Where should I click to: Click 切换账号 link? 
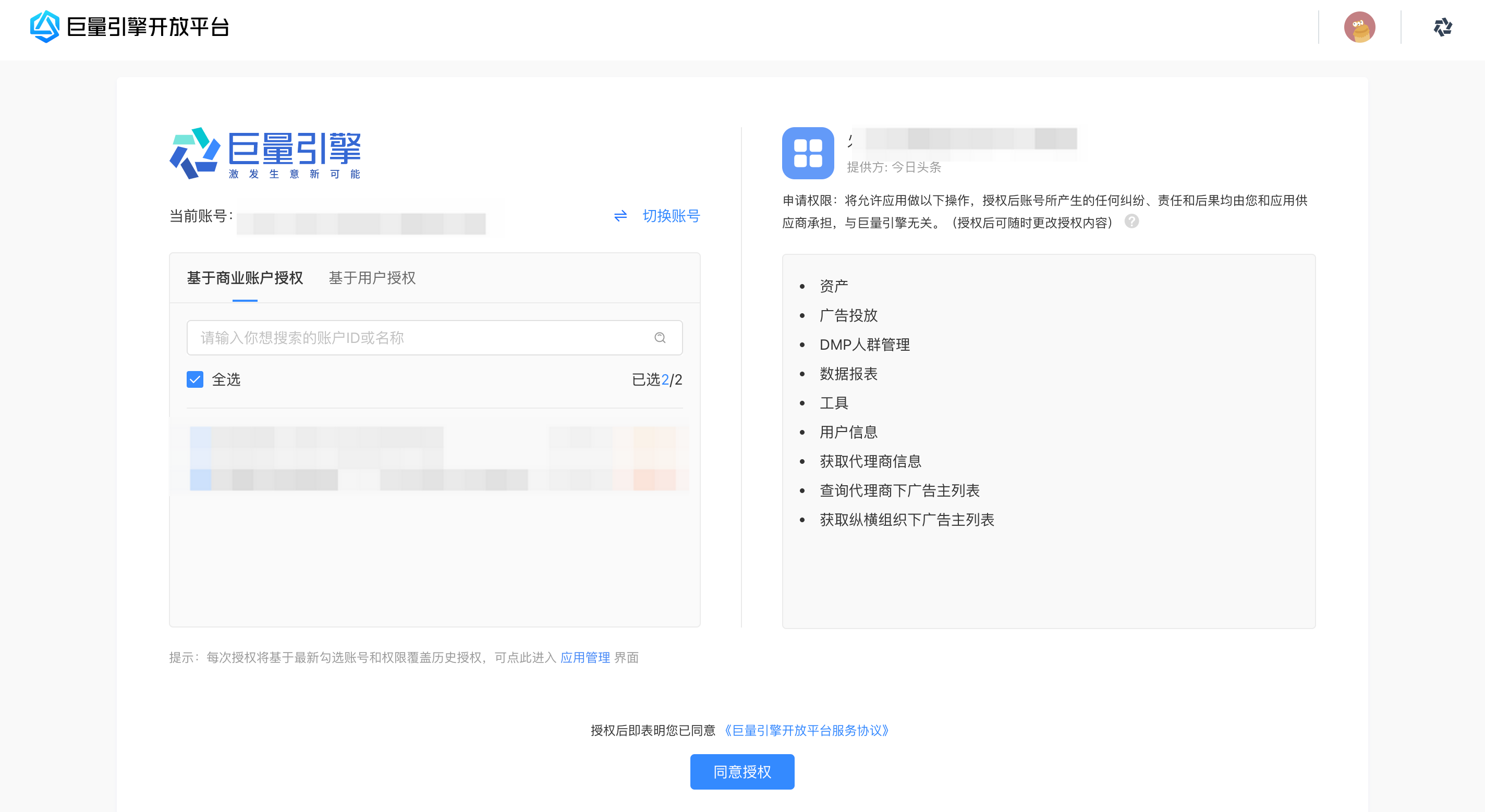671,216
